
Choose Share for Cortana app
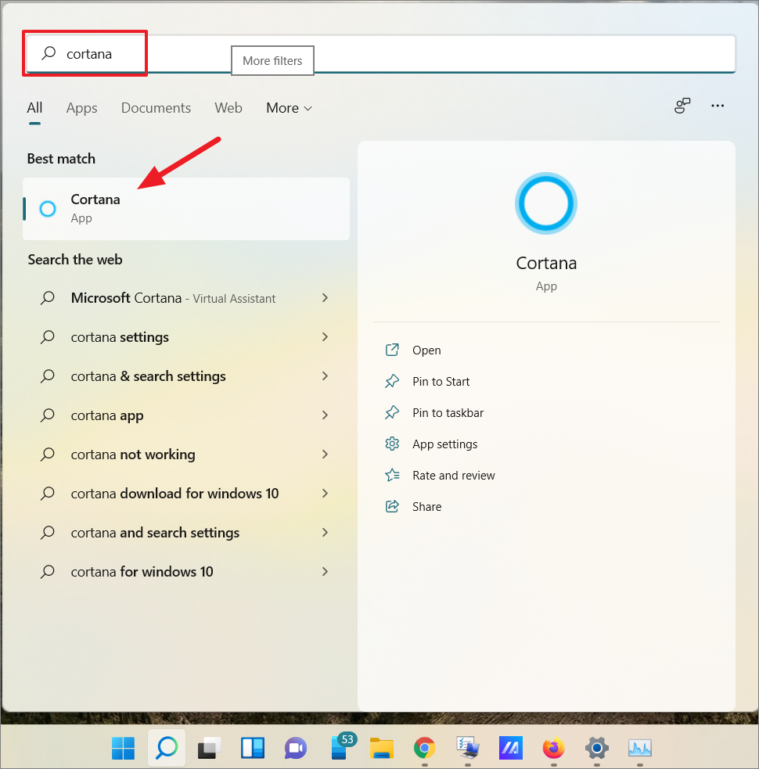click(x=427, y=507)
